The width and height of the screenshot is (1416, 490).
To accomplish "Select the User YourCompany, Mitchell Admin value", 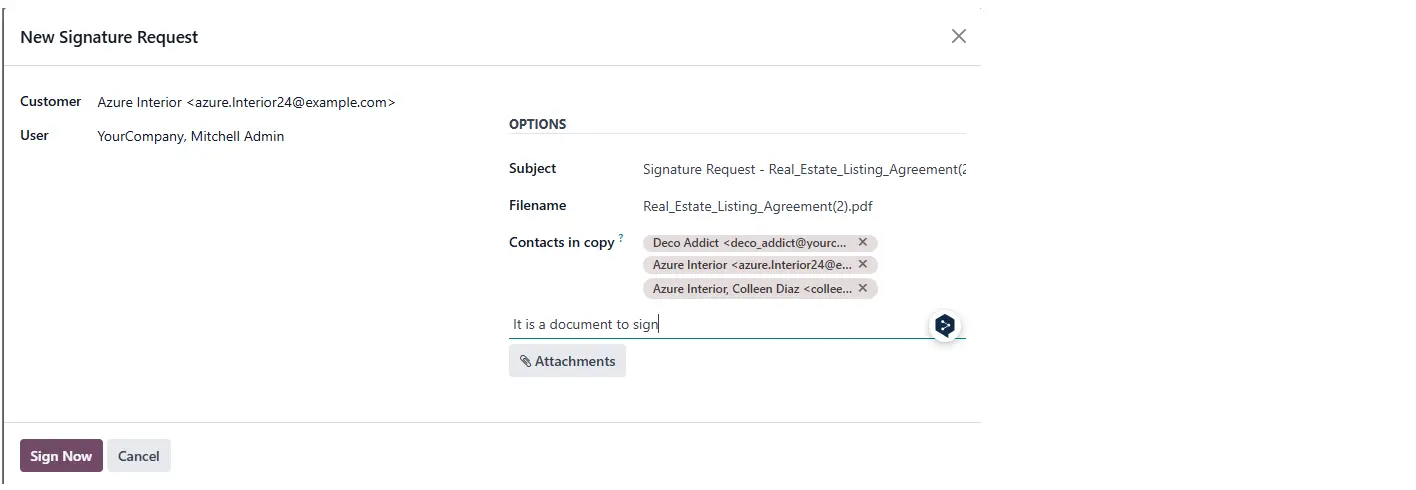I will tap(191, 136).
